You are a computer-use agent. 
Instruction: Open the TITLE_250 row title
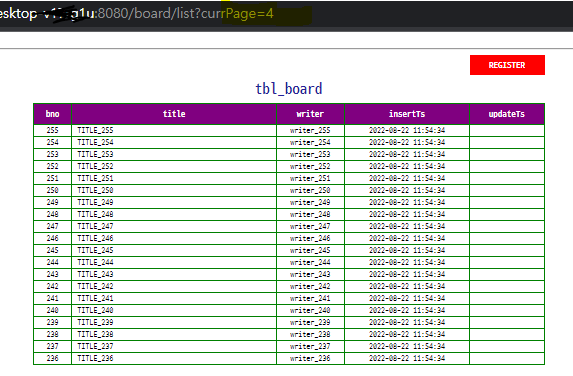pyautogui.click(x=95, y=190)
